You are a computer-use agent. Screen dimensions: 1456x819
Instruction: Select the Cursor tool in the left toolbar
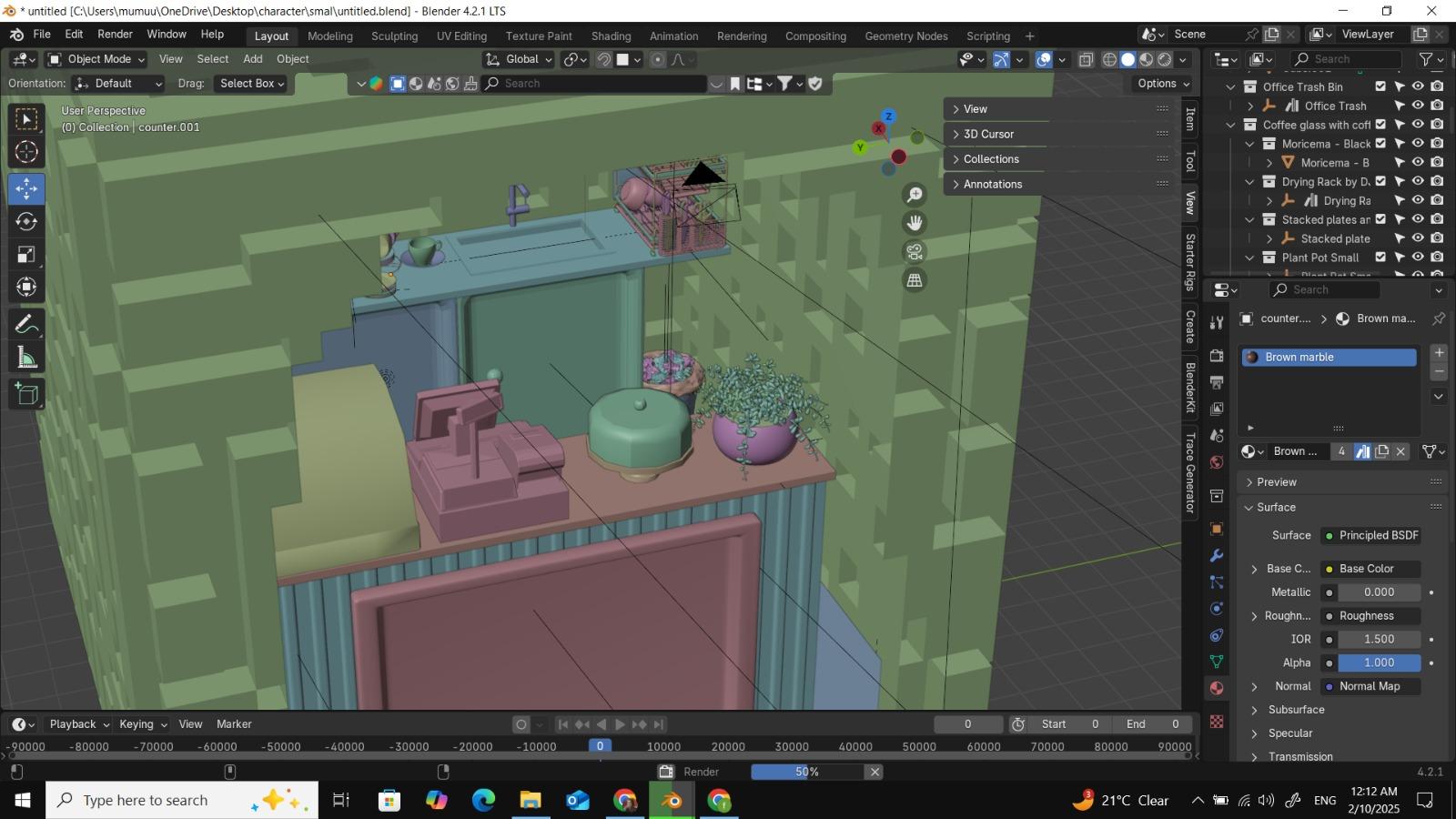[26, 152]
